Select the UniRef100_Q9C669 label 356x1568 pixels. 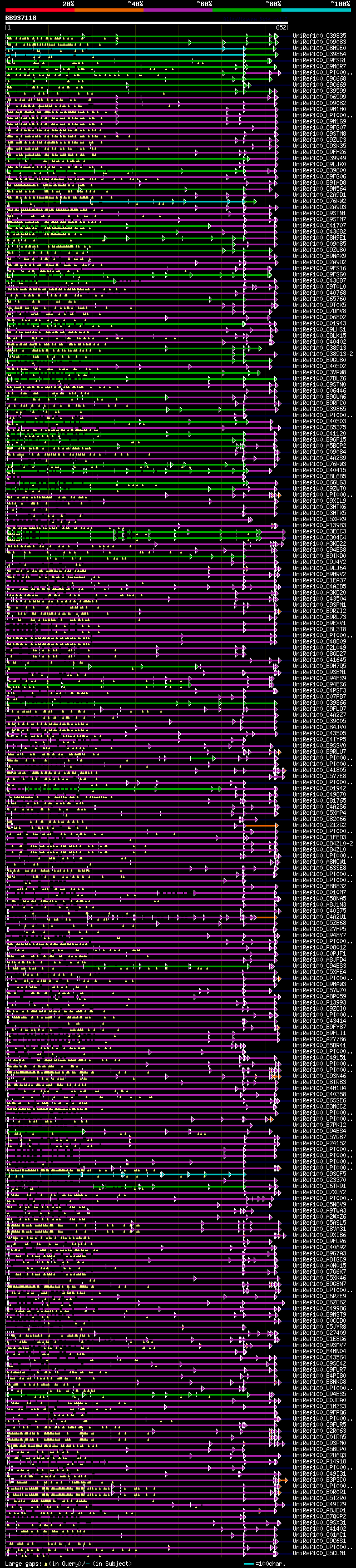(319, 85)
